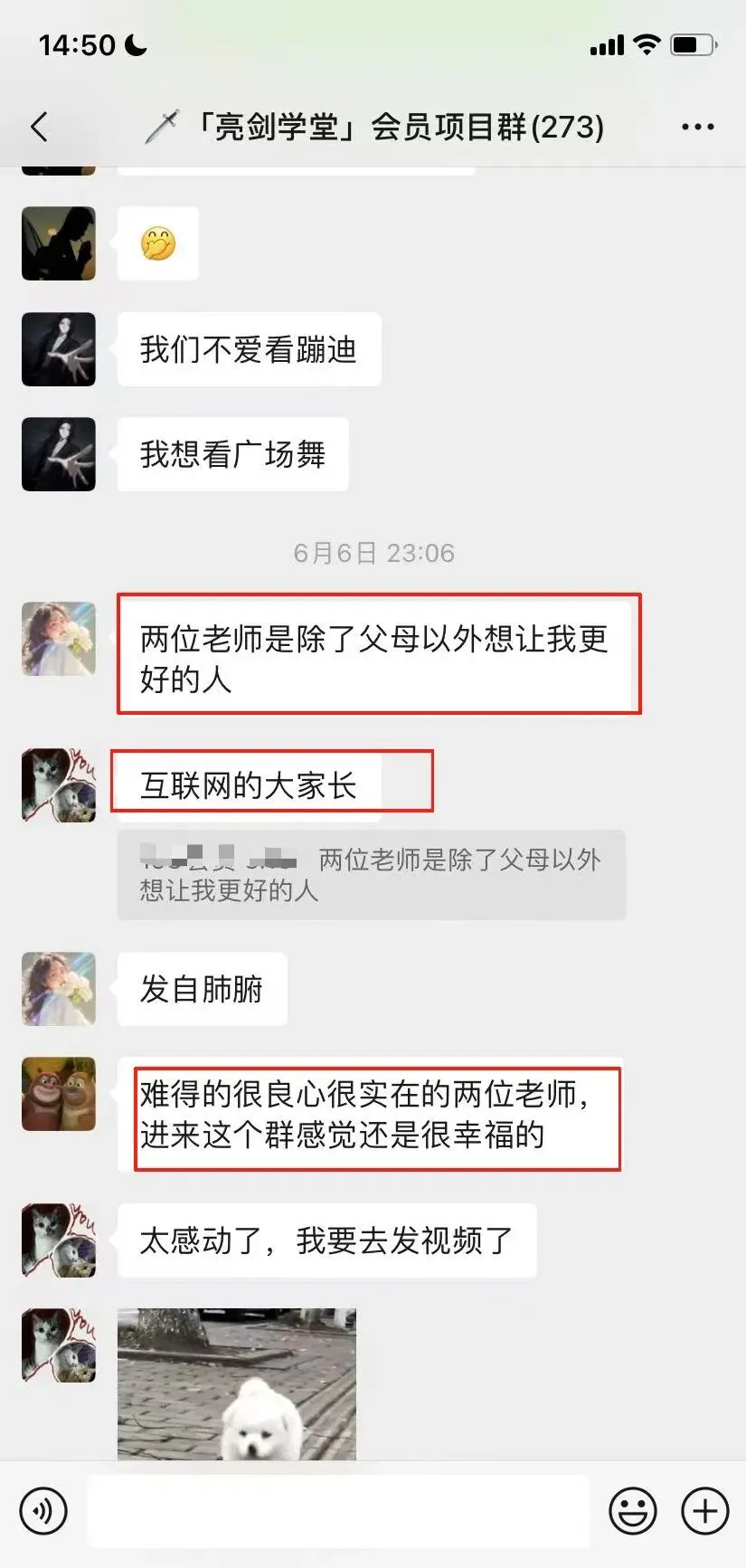The width and height of the screenshot is (746, 1568).
Task: Tap avatar next to 我想看广场舞
Action: click(x=59, y=454)
